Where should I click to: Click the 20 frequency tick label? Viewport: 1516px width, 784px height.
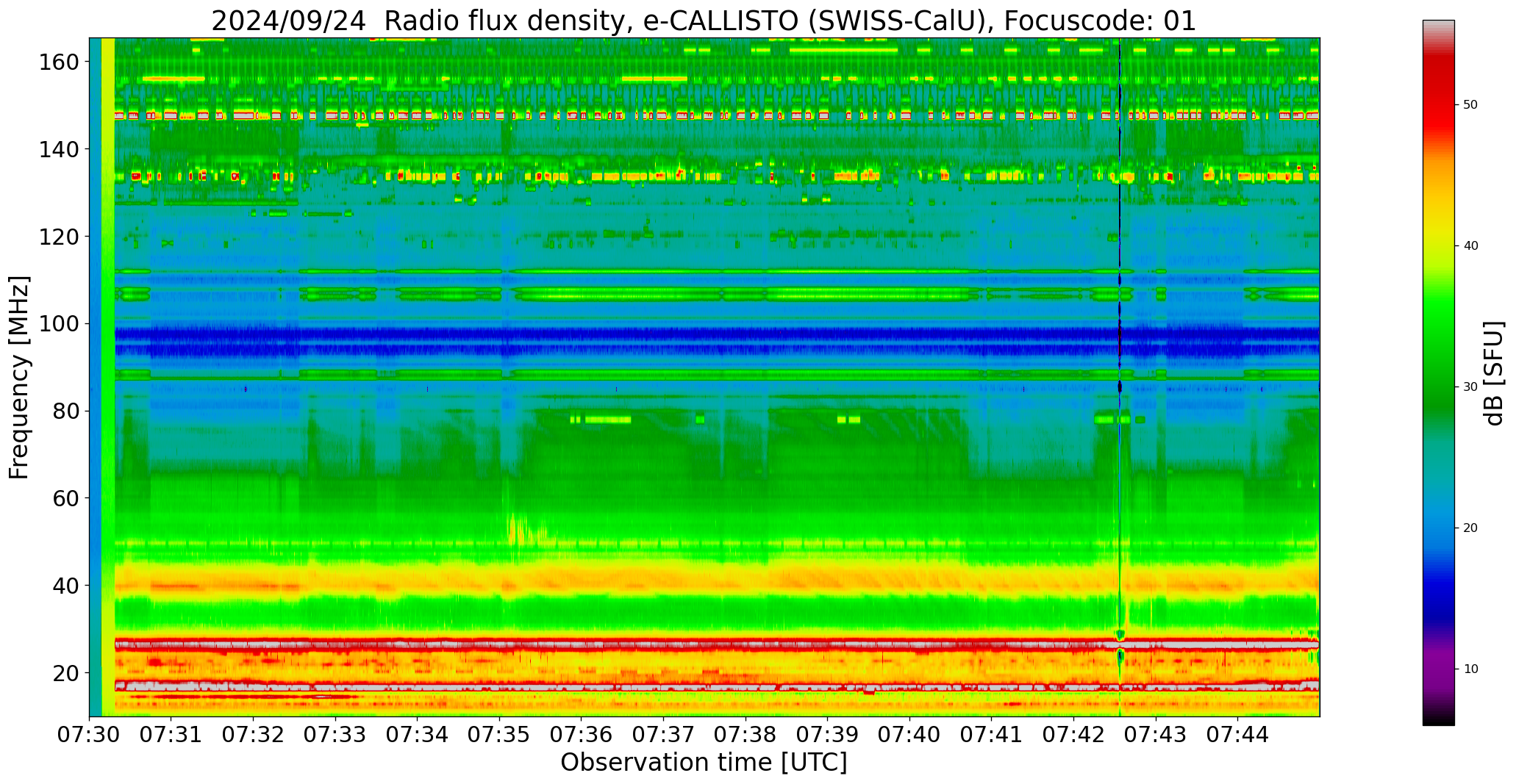[x=66, y=672]
